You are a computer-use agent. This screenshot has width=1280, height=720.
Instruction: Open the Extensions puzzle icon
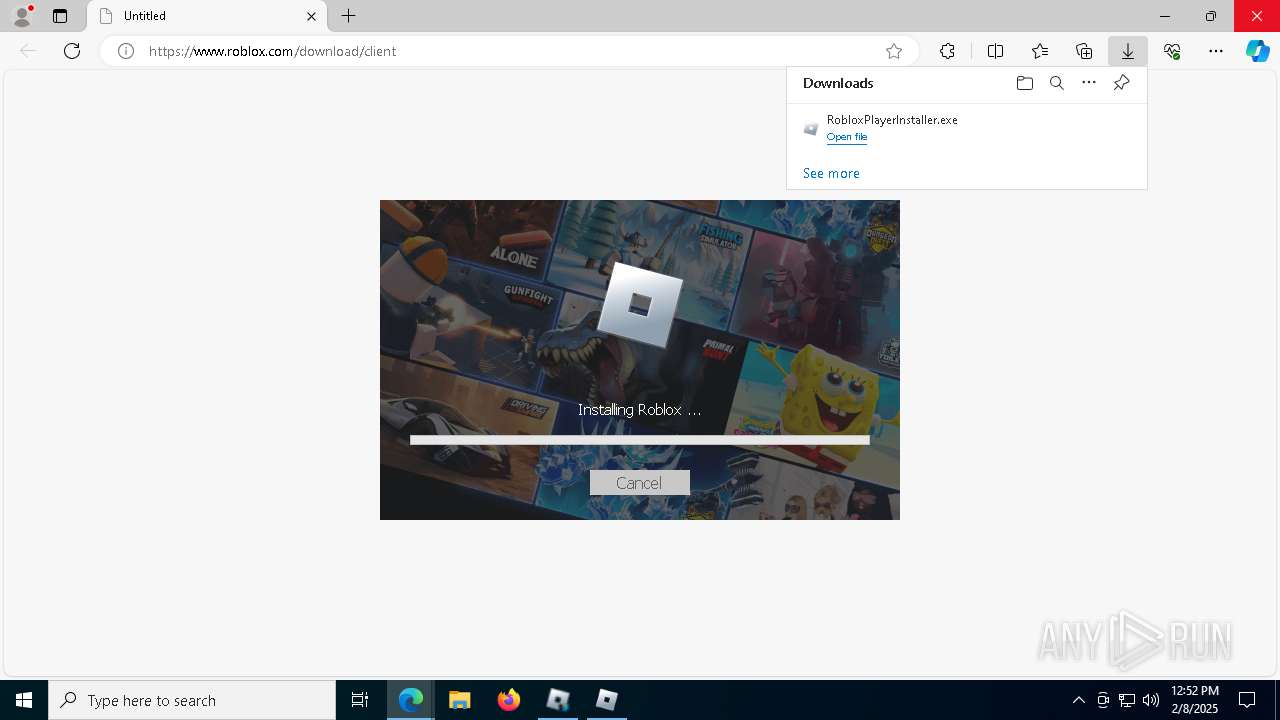[x=947, y=51]
